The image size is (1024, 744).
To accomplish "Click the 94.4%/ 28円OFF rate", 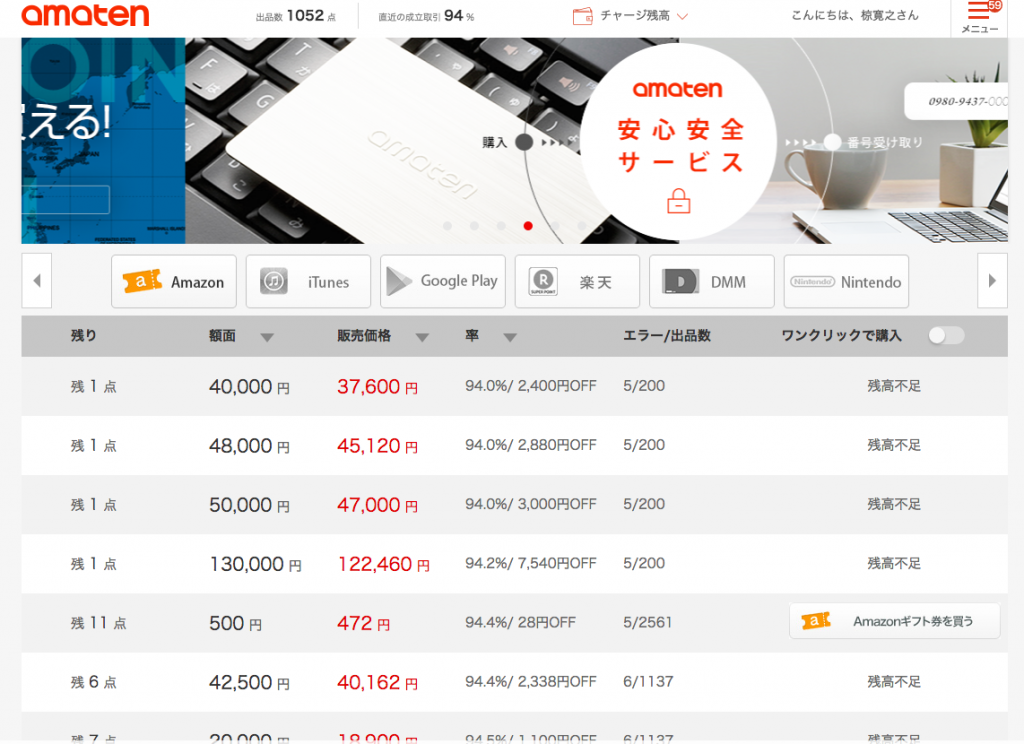I will coord(520,623).
